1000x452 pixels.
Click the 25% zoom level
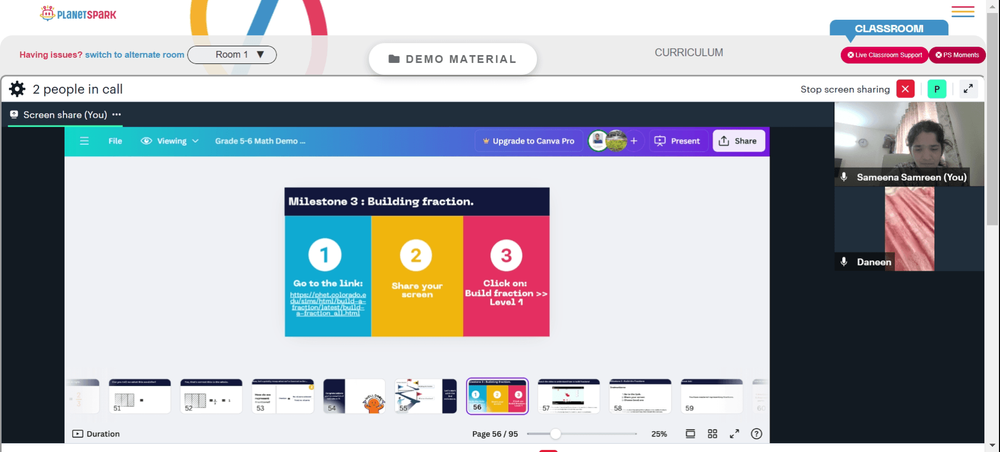tap(659, 434)
